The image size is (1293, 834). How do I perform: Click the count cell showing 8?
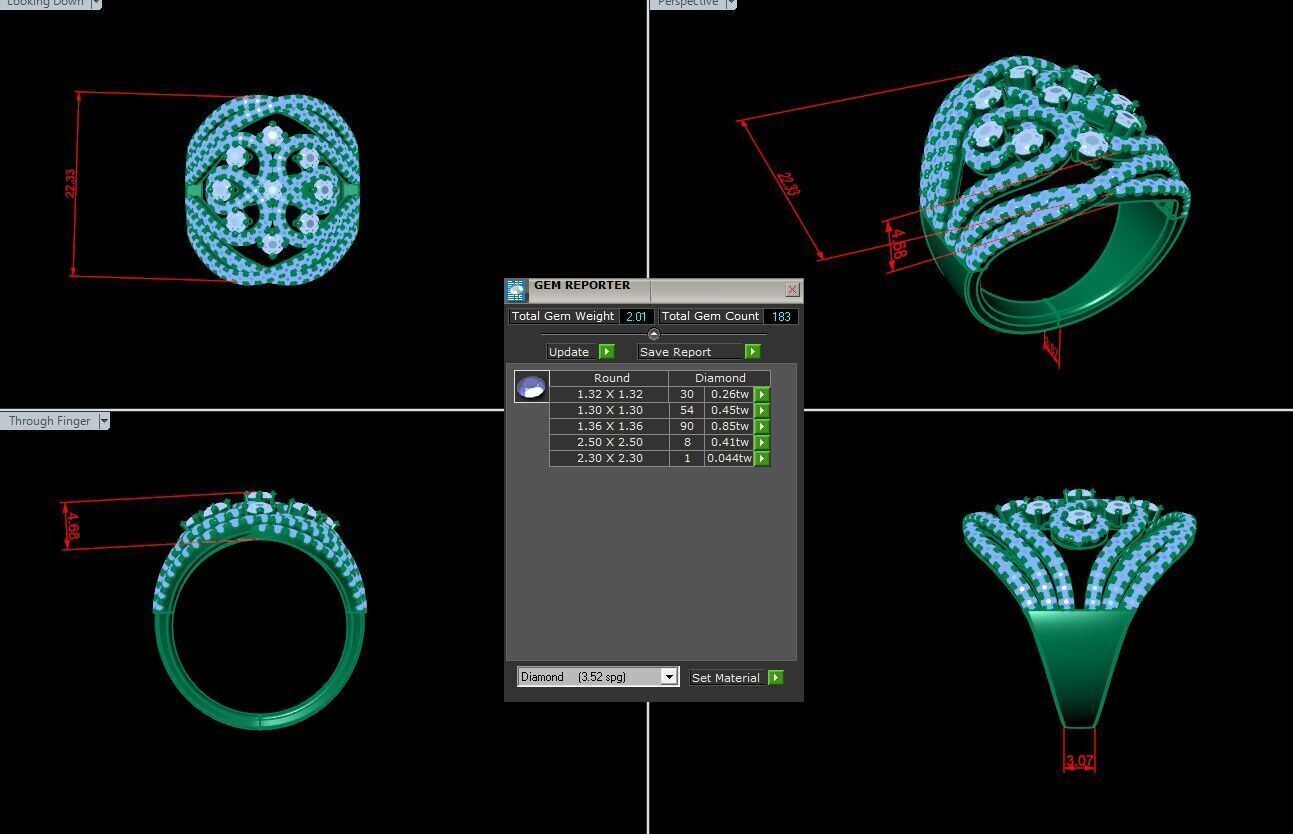tap(687, 442)
